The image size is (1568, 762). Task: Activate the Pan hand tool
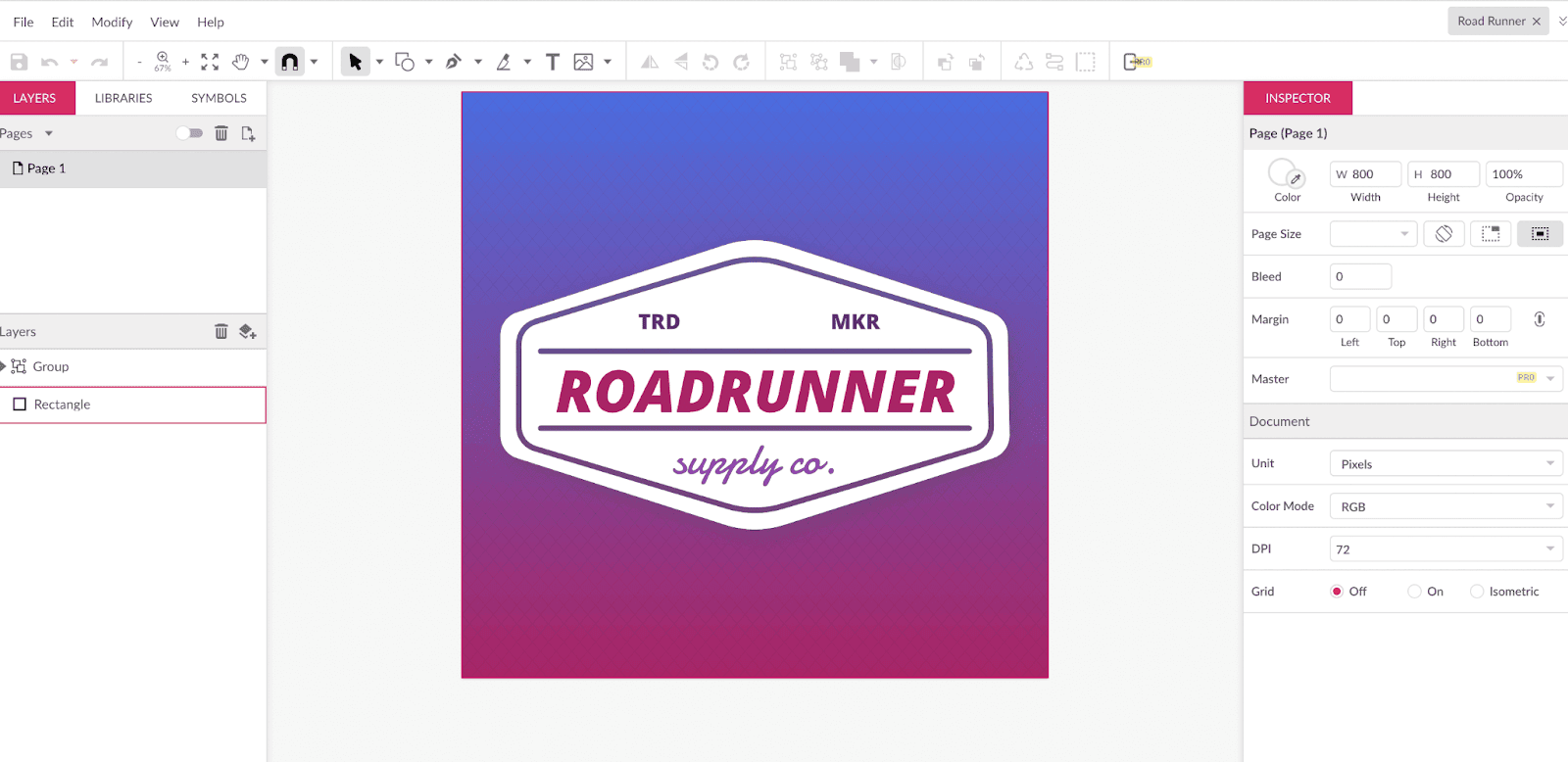coord(240,62)
